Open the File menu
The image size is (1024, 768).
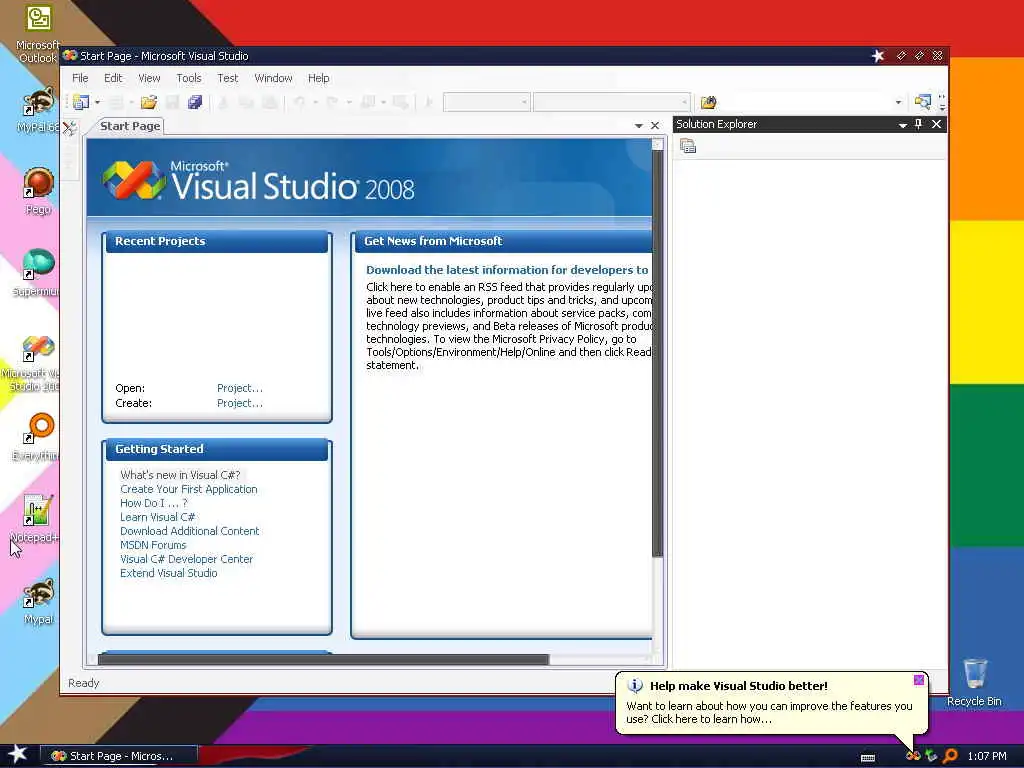[80, 78]
